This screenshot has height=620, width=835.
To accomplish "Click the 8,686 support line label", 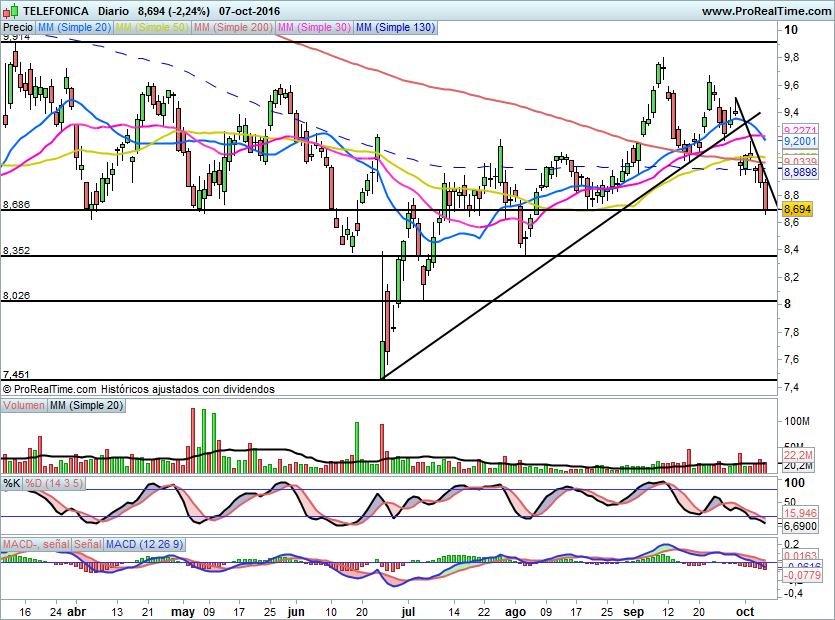I will pos(17,205).
